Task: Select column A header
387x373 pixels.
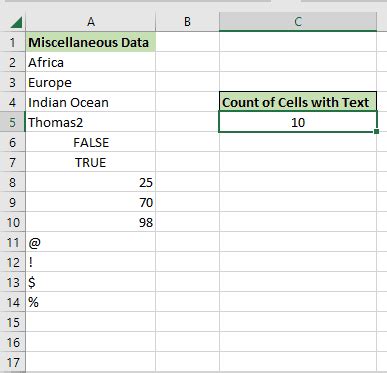Action: pos(91,22)
